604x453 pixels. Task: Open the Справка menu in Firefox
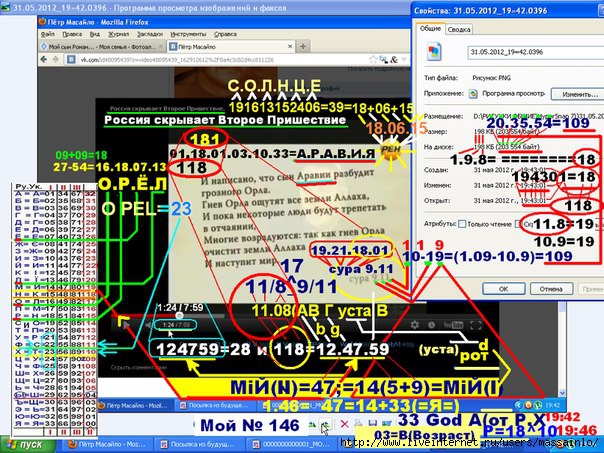point(225,34)
